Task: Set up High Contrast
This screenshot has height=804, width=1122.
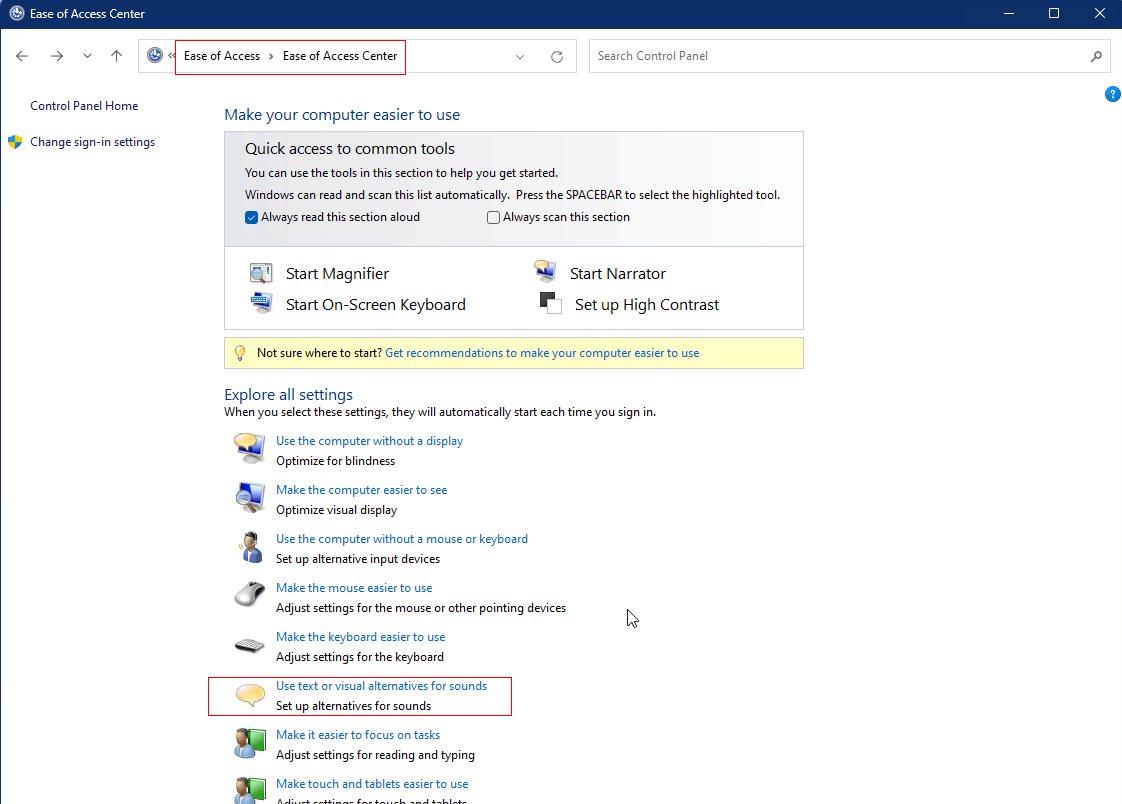Action: pyautogui.click(x=647, y=305)
